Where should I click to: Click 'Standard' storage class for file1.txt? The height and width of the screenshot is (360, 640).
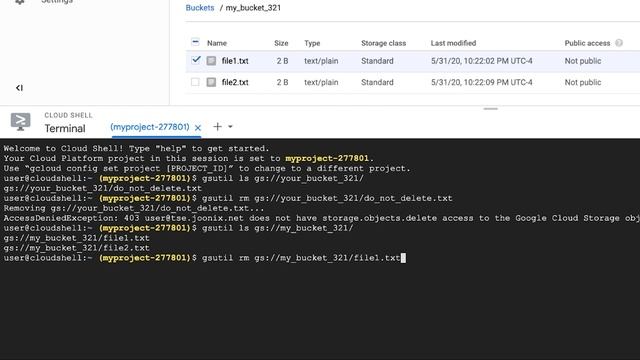coord(377,61)
